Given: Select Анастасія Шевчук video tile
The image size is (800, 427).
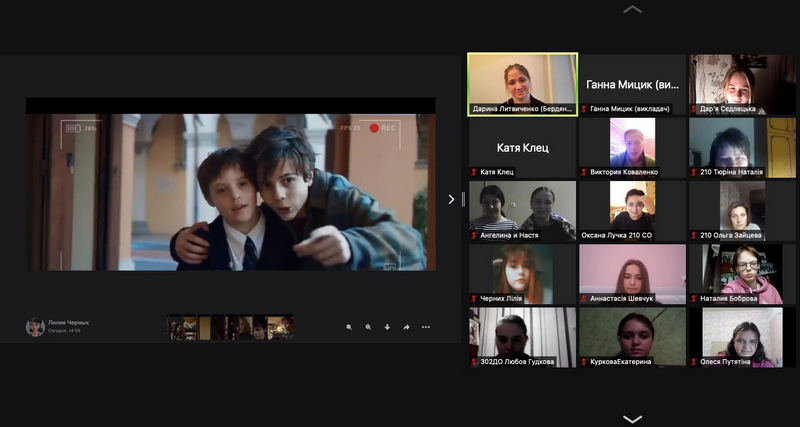Looking at the screenshot, I should point(632,274).
